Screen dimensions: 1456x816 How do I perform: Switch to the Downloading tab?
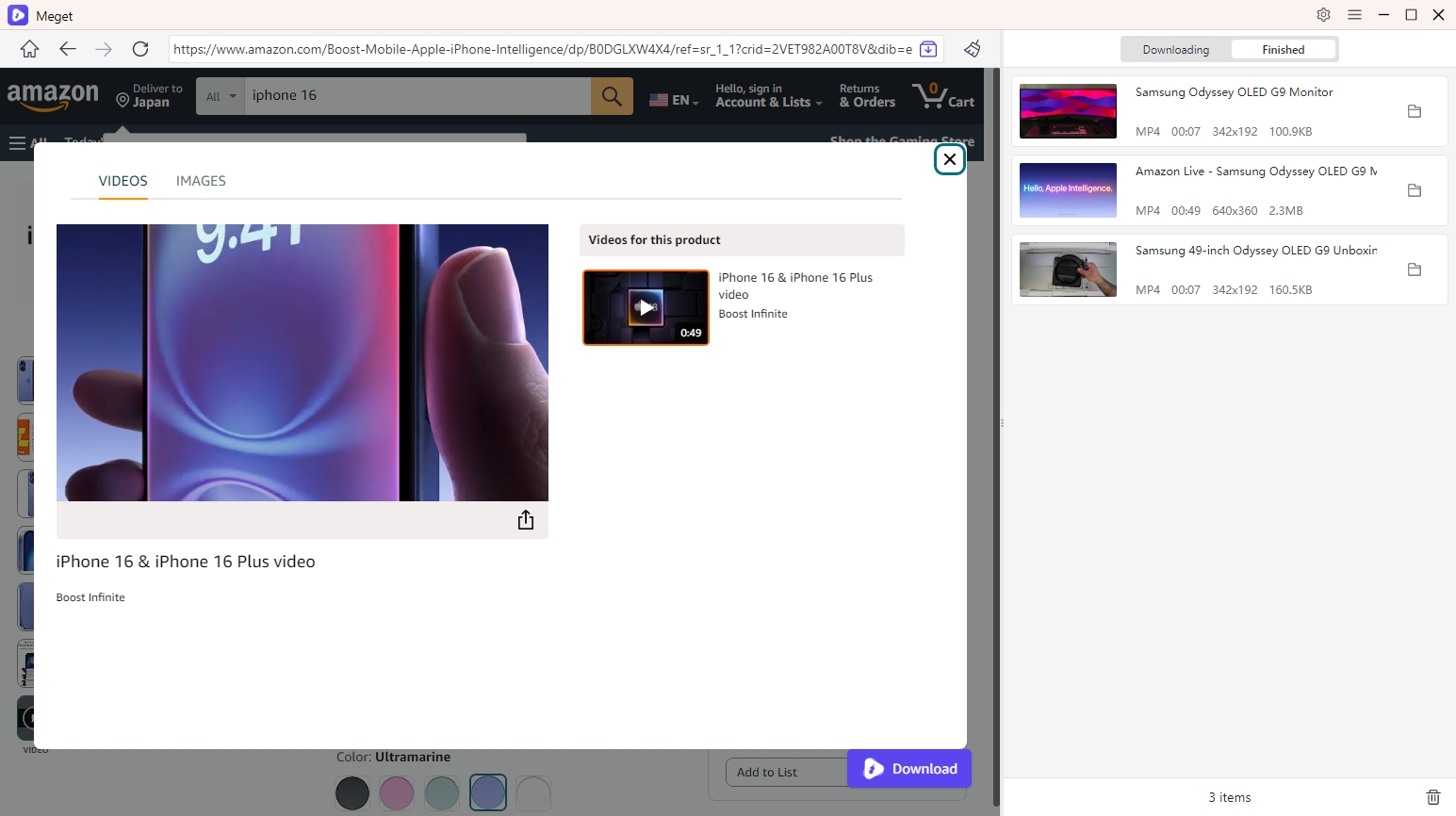coord(1175,50)
